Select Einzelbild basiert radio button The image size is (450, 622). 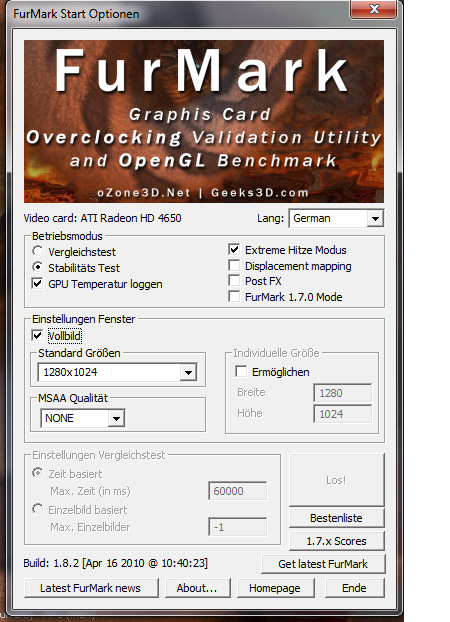(38, 509)
